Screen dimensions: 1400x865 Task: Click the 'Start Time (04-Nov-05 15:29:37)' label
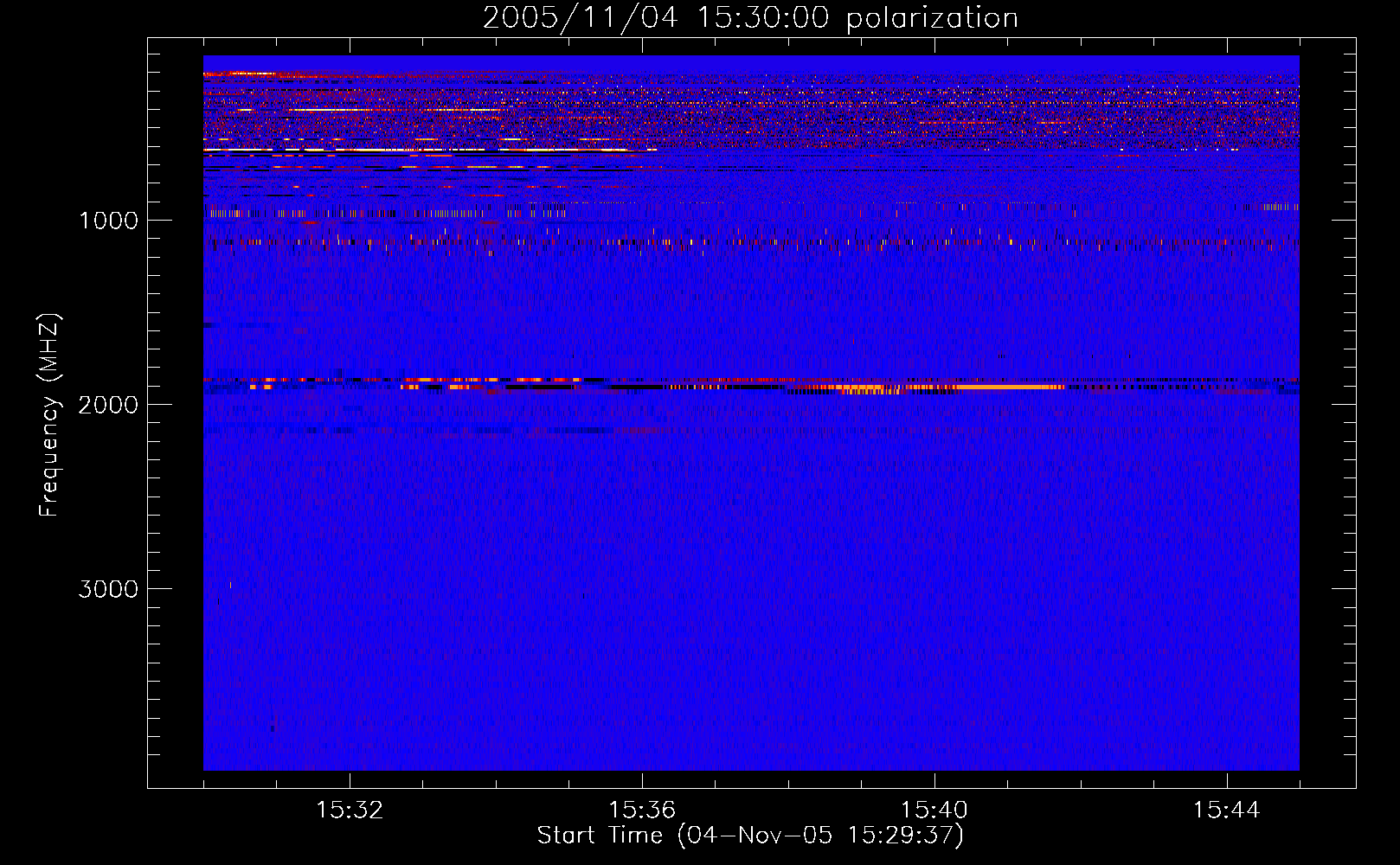pos(750,836)
